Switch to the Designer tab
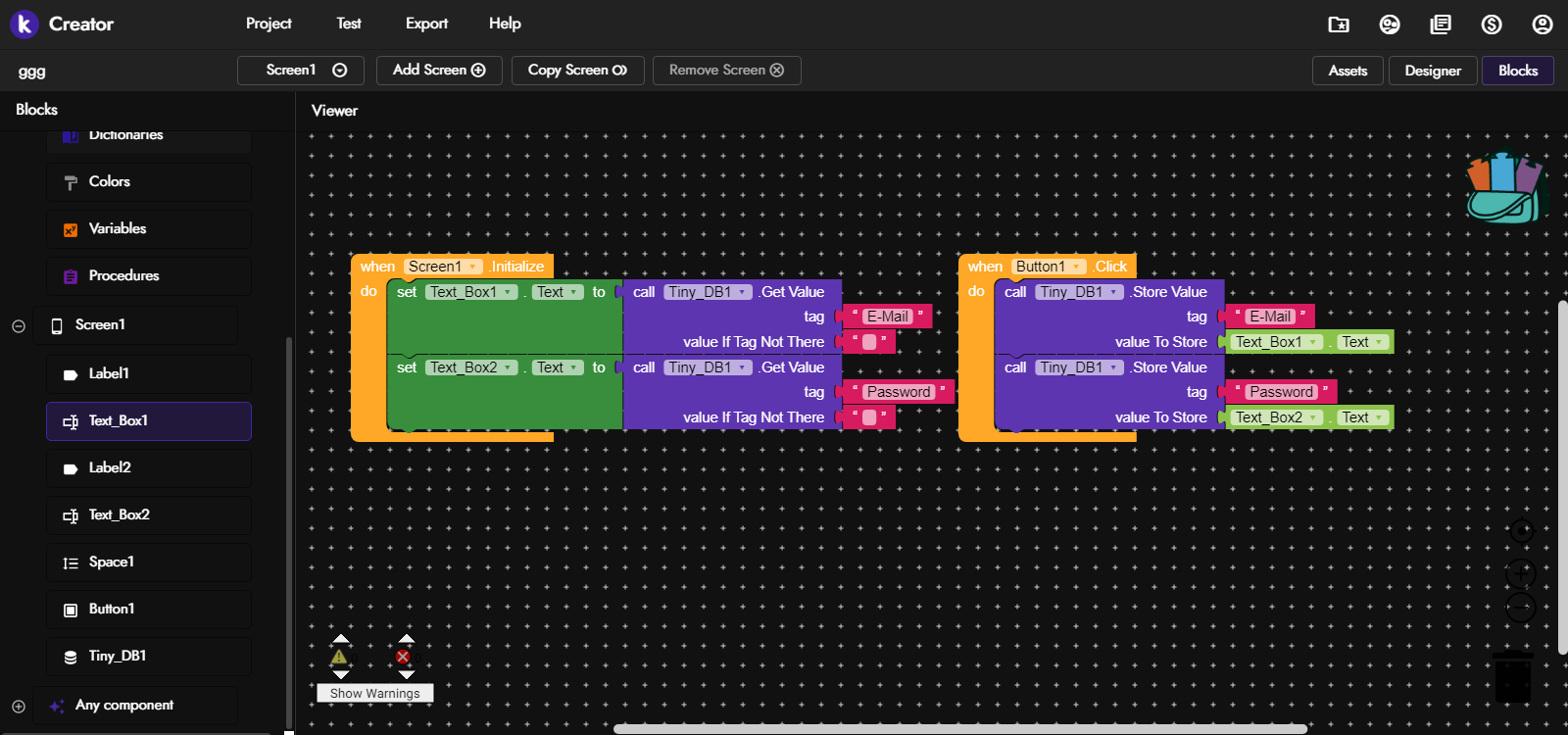Image resolution: width=1568 pixels, height=735 pixels. [1432, 71]
